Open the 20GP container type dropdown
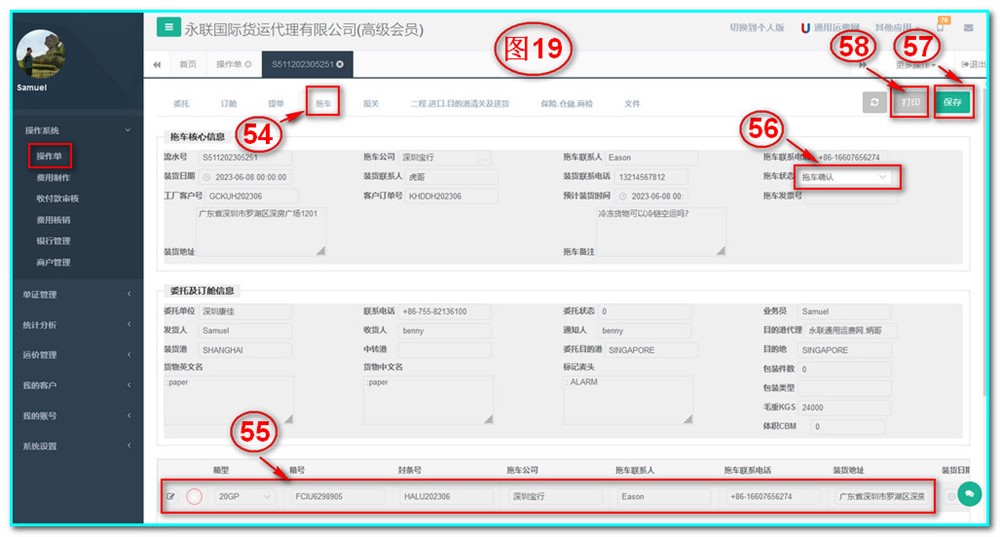1000x537 pixels. [245, 496]
